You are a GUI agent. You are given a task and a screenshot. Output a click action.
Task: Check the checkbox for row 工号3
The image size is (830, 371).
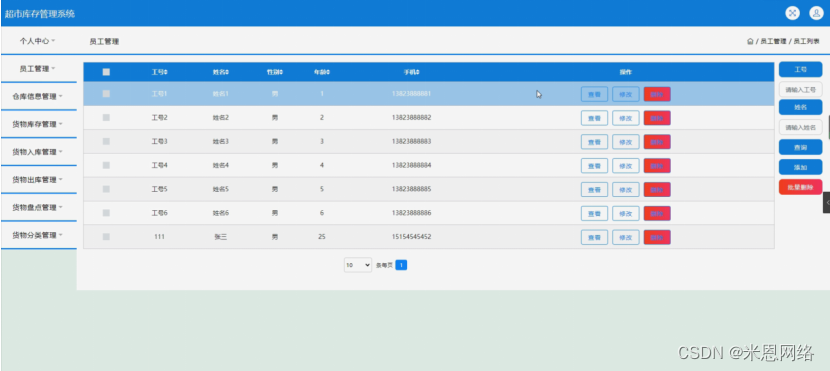click(106, 141)
